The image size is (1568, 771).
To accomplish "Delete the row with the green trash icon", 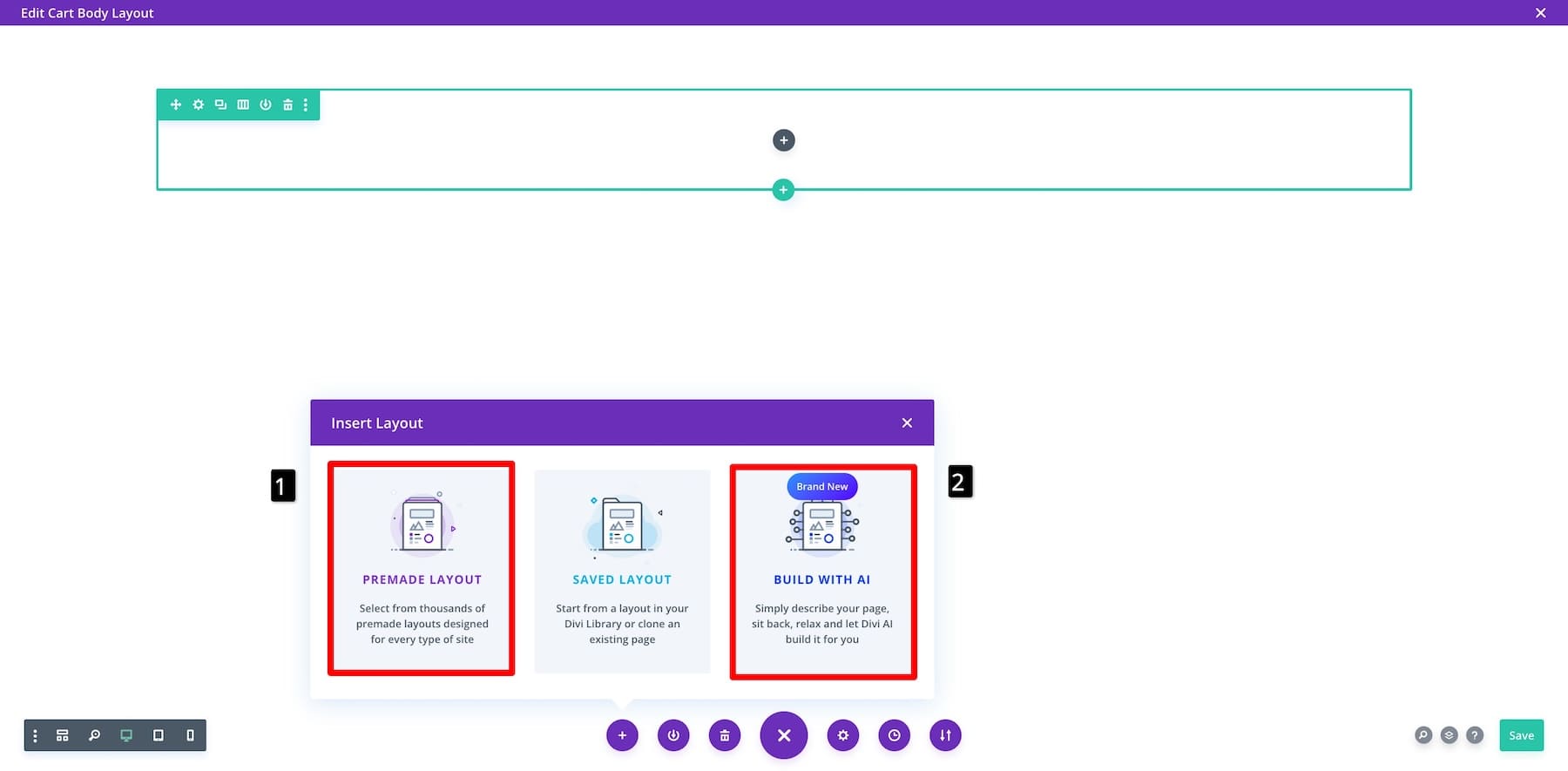I will pos(287,105).
